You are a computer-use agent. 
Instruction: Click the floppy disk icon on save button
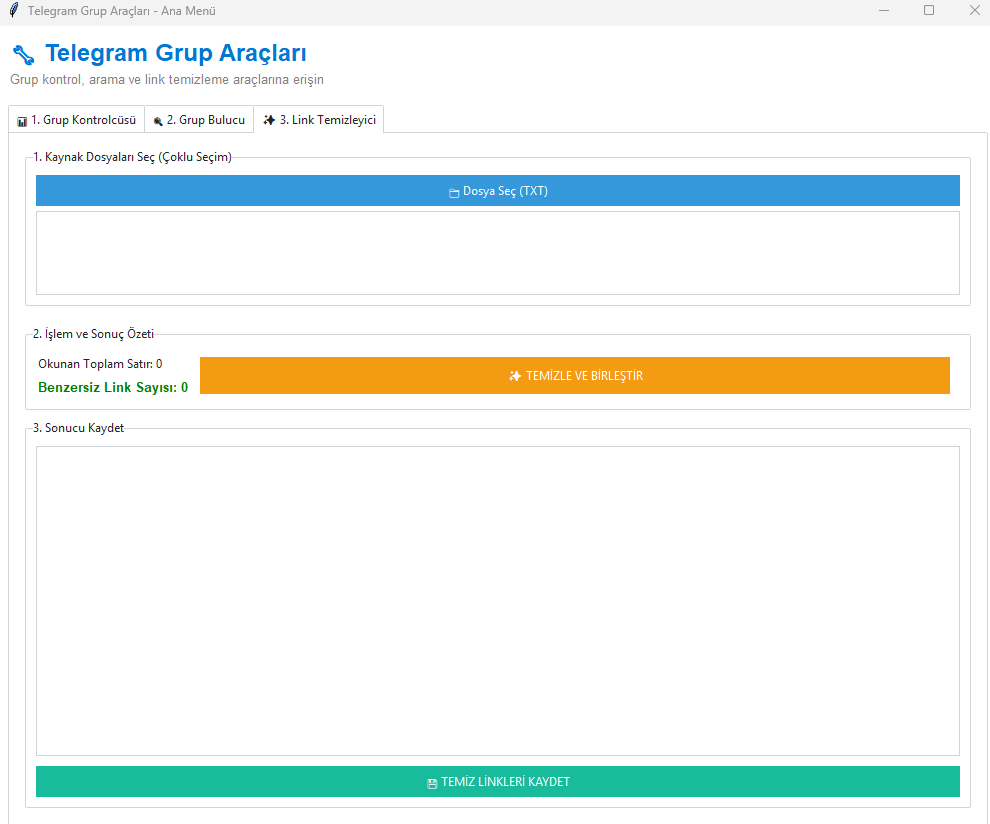432,783
